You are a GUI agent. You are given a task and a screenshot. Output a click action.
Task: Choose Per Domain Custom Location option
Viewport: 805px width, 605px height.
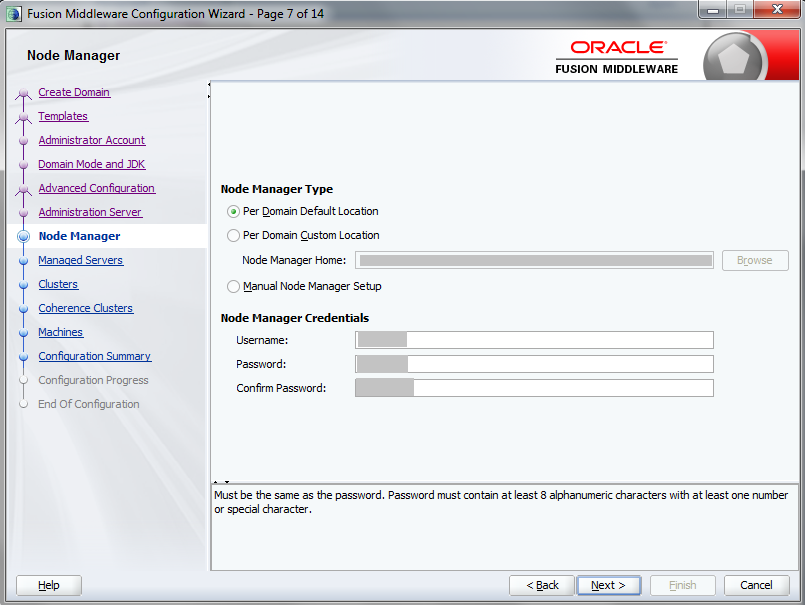[x=232, y=236]
